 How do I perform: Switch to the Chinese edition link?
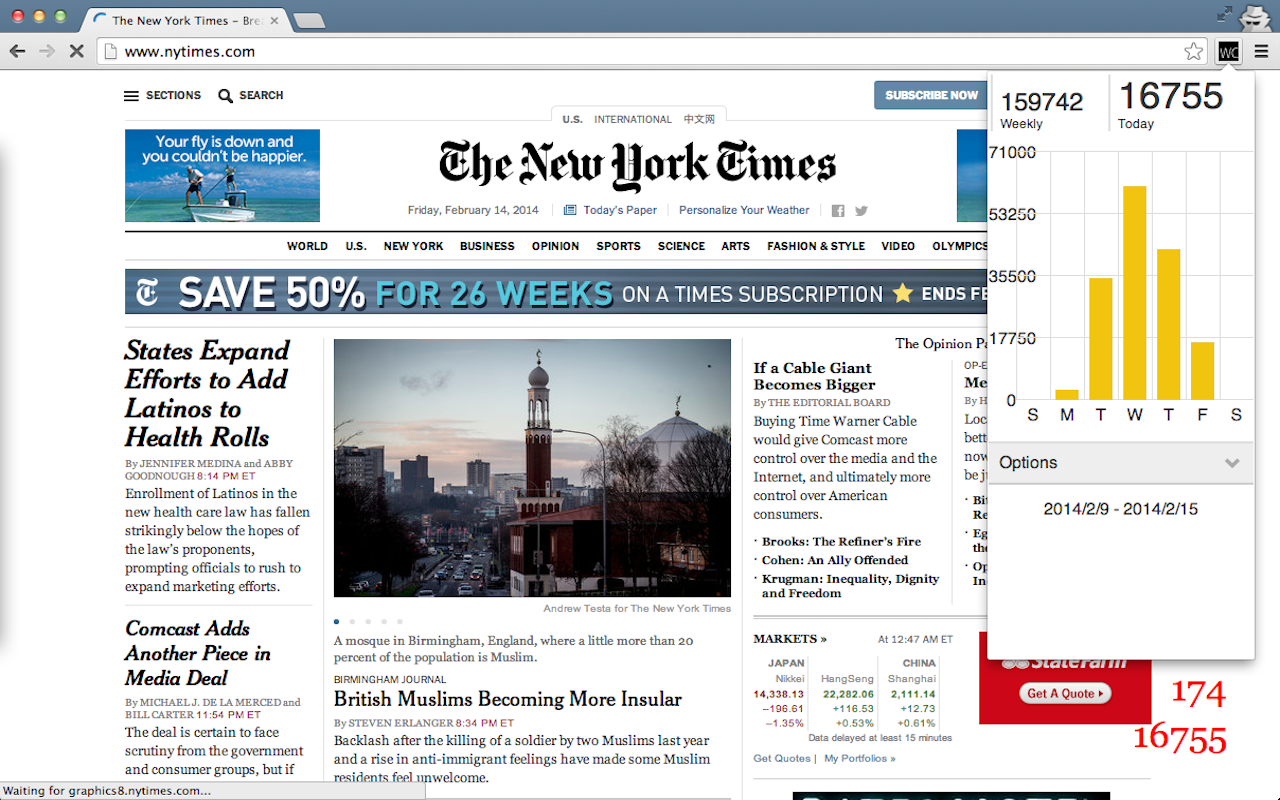[700, 119]
